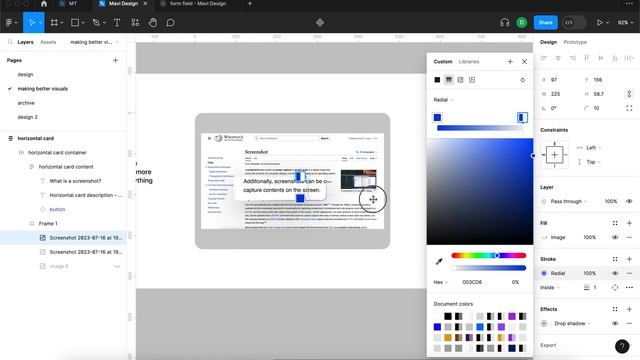
Task: Select the button layer
Action: click(x=57, y=209)
